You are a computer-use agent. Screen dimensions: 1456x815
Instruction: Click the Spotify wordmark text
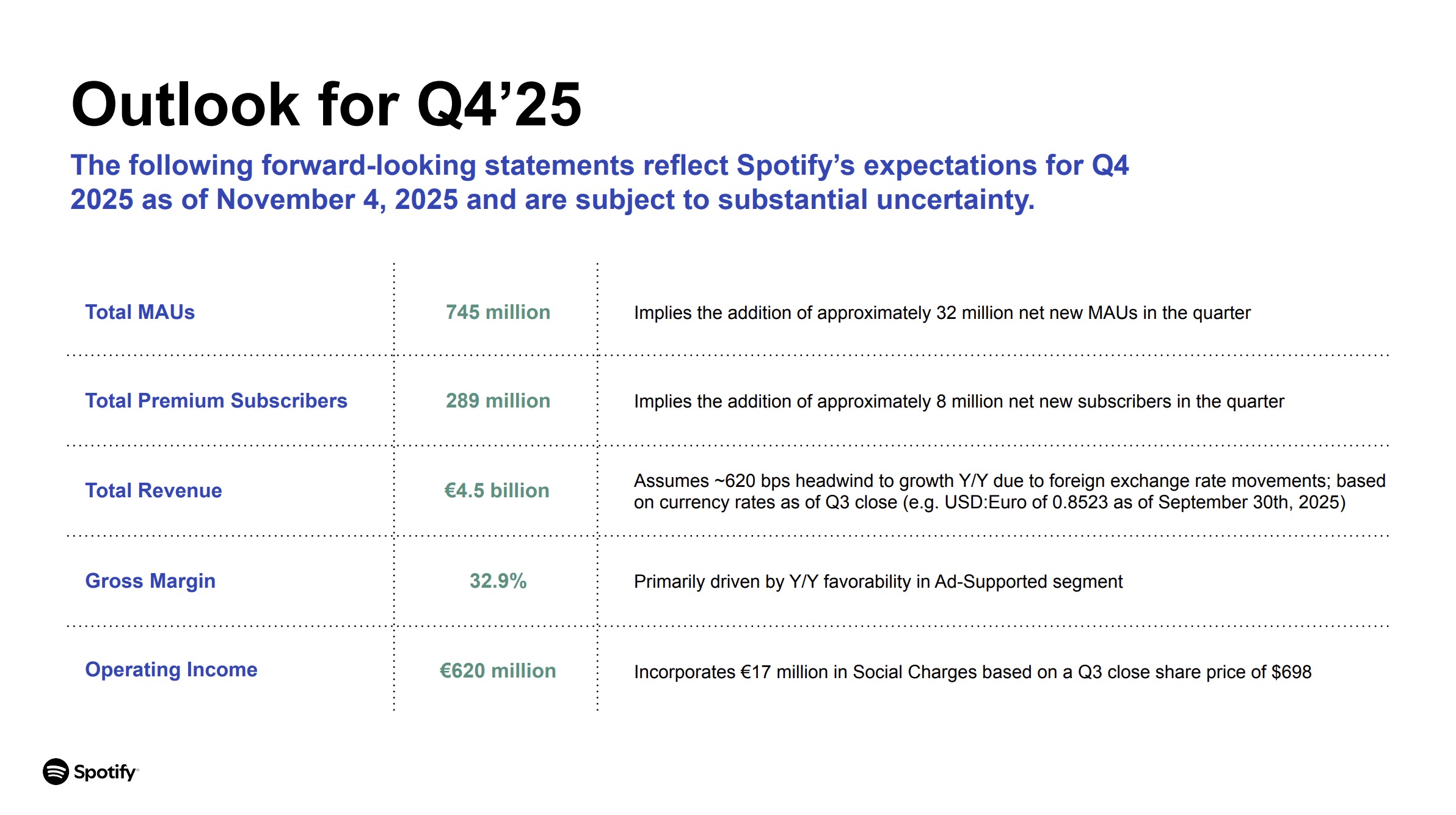104,772
